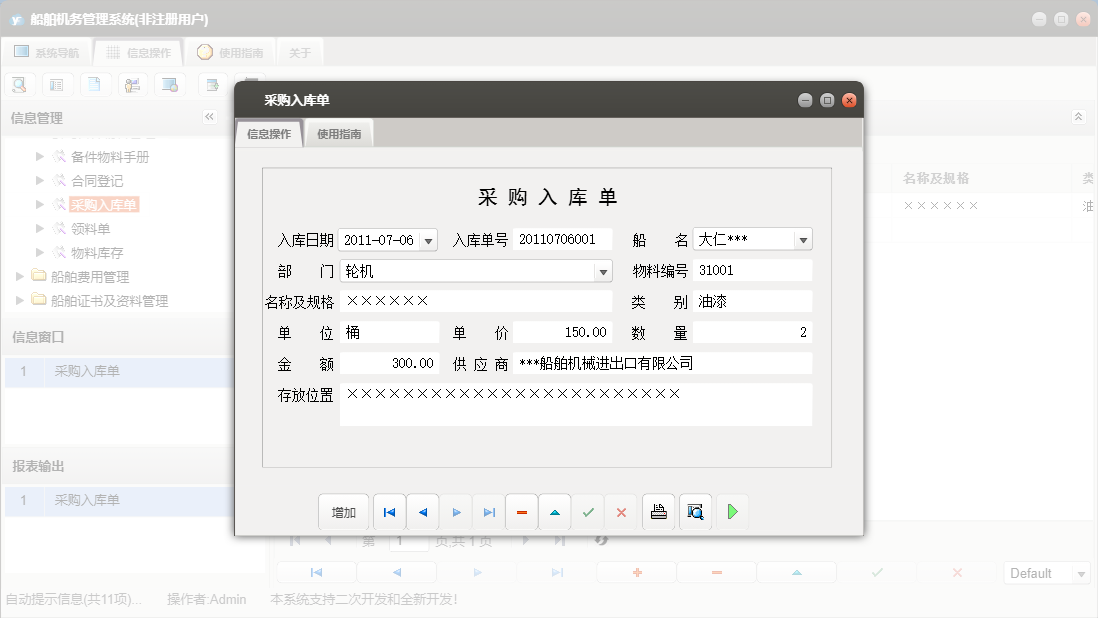Jump to the last record with the navigation arrow

488,511
